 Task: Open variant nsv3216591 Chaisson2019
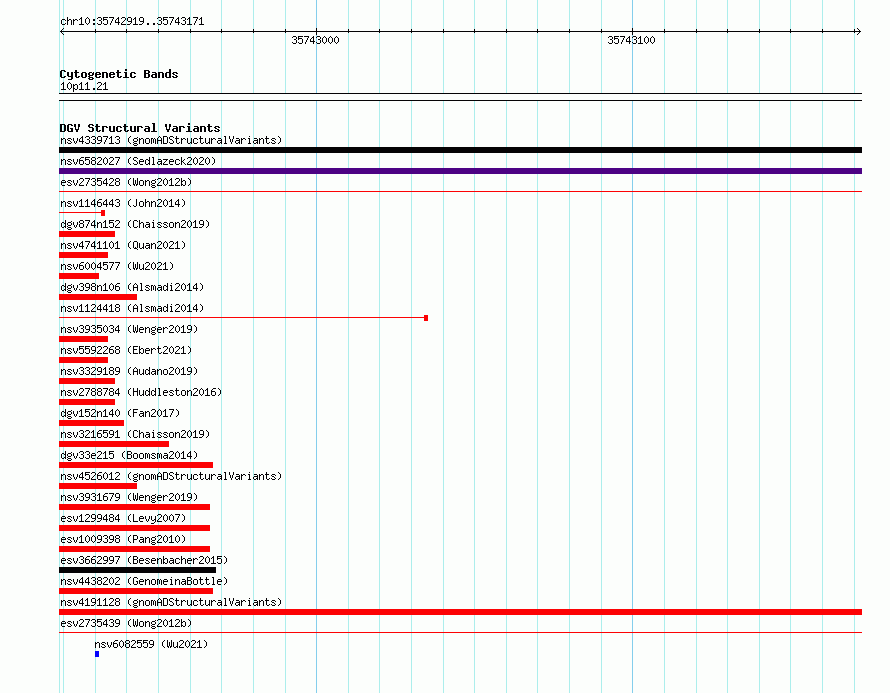click(135, 434)
